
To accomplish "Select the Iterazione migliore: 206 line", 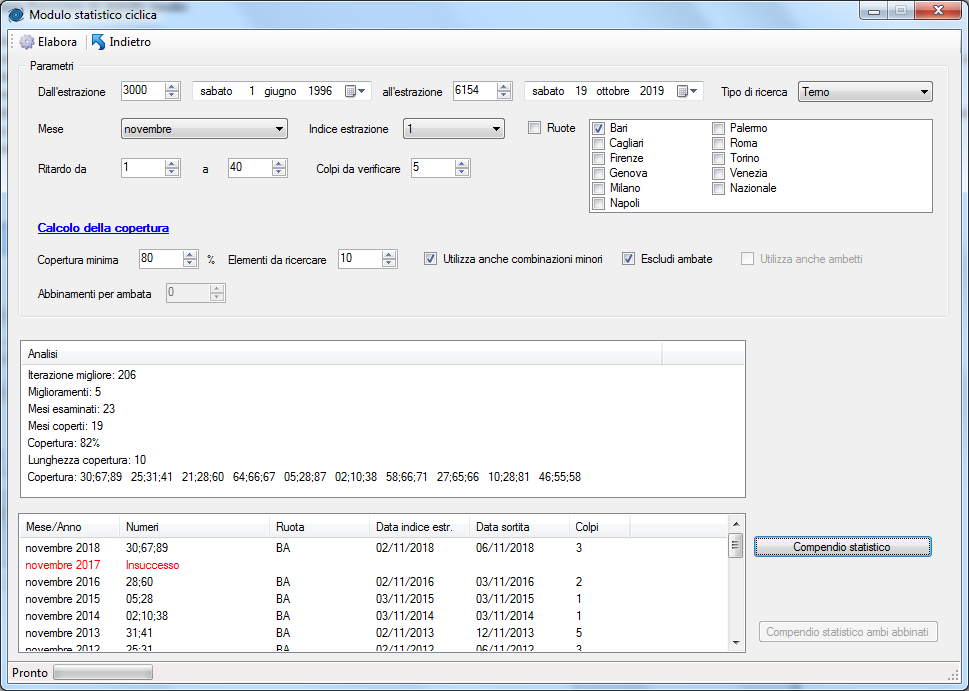I will tap(82, 375).
